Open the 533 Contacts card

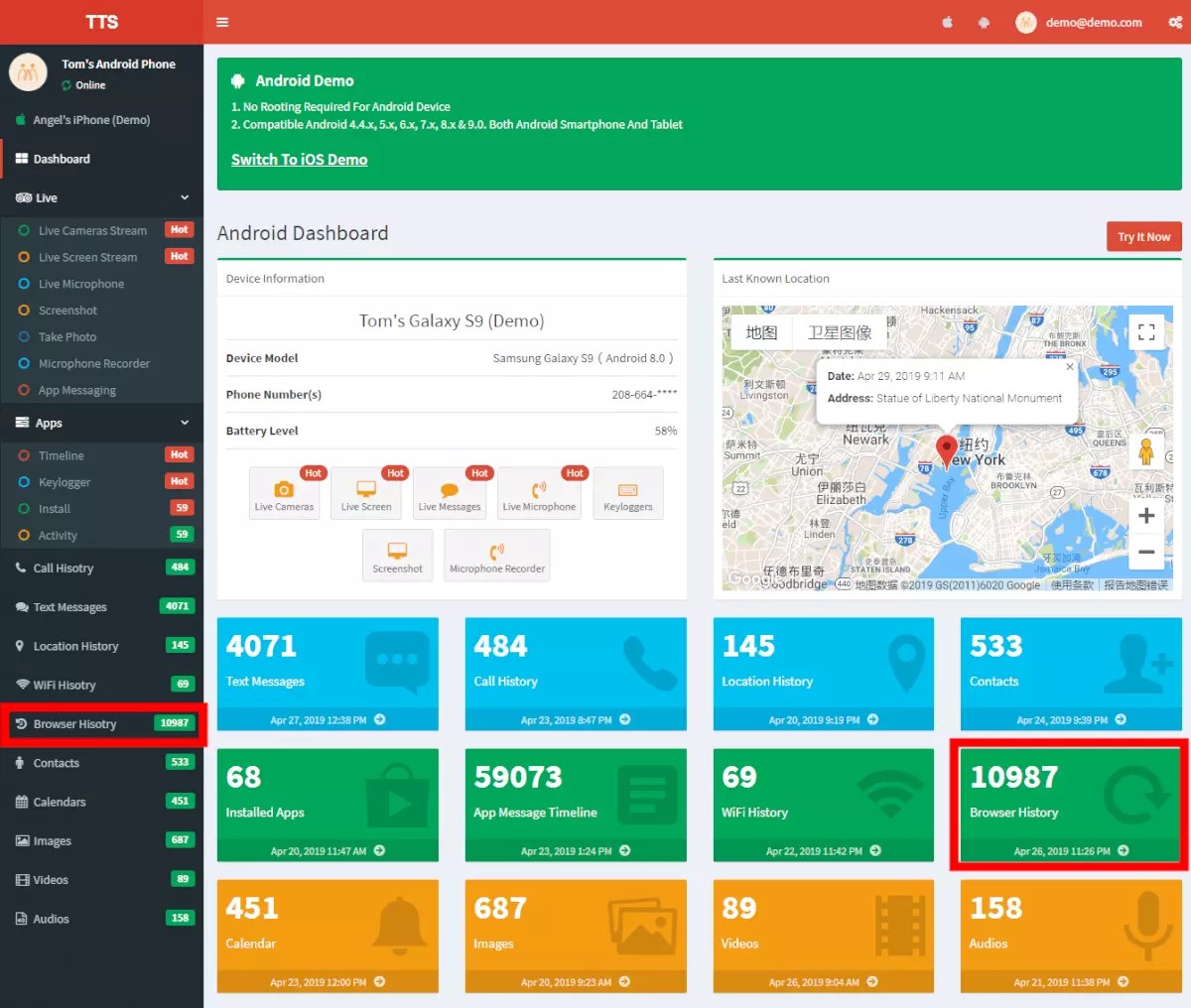point(1071,674)
